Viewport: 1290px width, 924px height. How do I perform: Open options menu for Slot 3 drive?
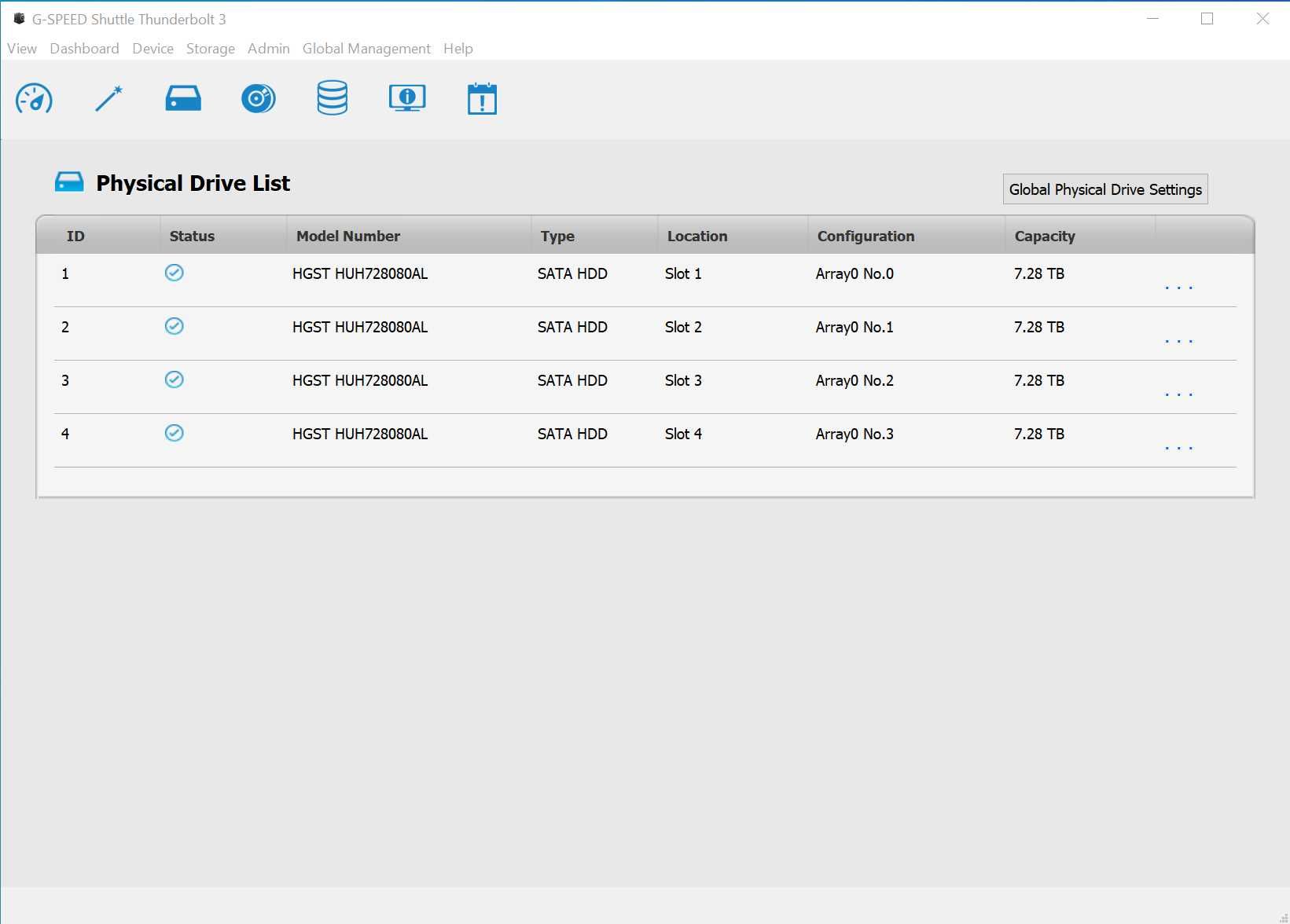[1179, 394]
